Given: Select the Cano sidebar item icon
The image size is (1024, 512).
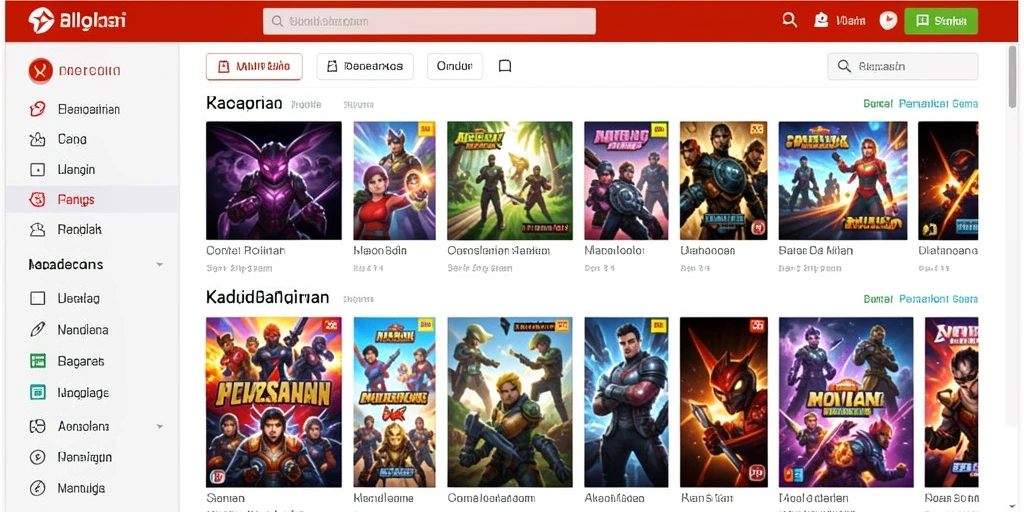Looking at the screenshot, I should coord(38,139).
